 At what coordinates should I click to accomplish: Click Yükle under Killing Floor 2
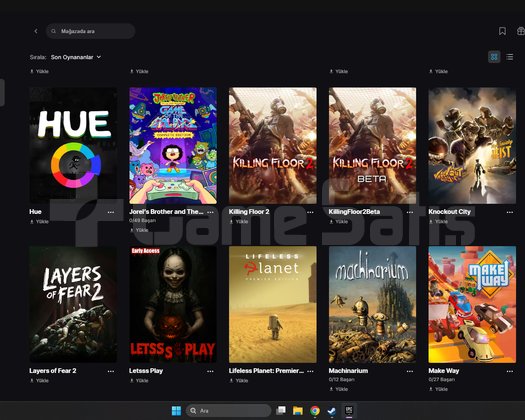pyautogui.click(x=239, y=222)
